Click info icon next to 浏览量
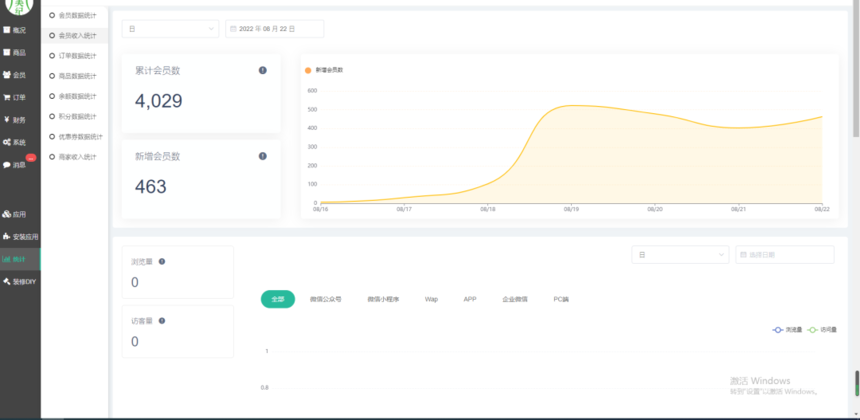The height and width of the screenshot is (420, 860). coord(162,262)
